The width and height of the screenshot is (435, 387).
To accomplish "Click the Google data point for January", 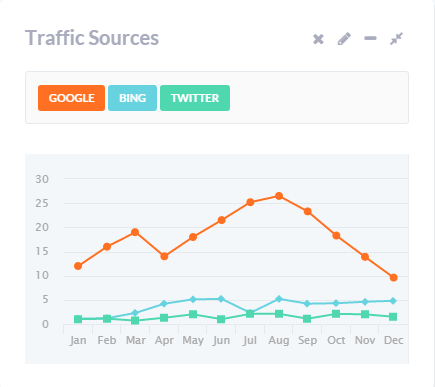I will click(x=78, y=266).
